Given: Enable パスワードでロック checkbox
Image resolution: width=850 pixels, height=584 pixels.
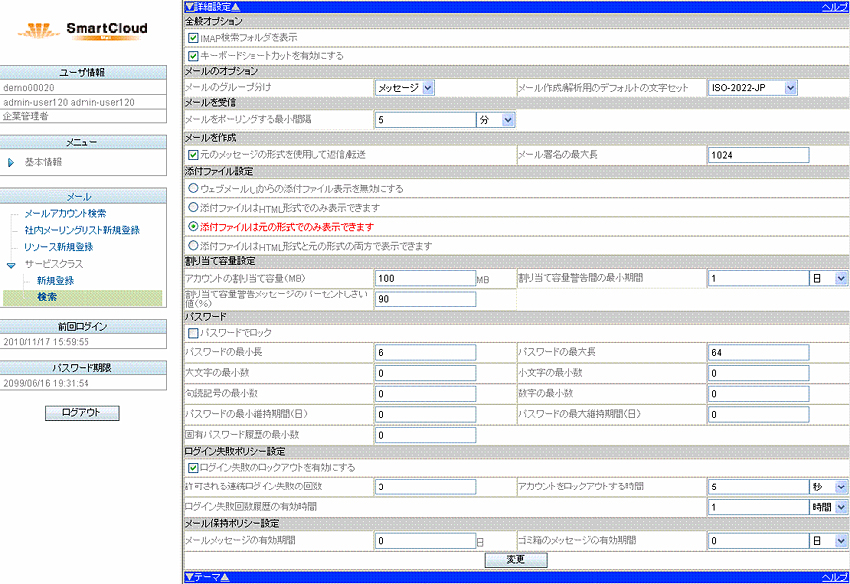Looking at the screenshot, I should pyautogui.click(x=192, y=332).
